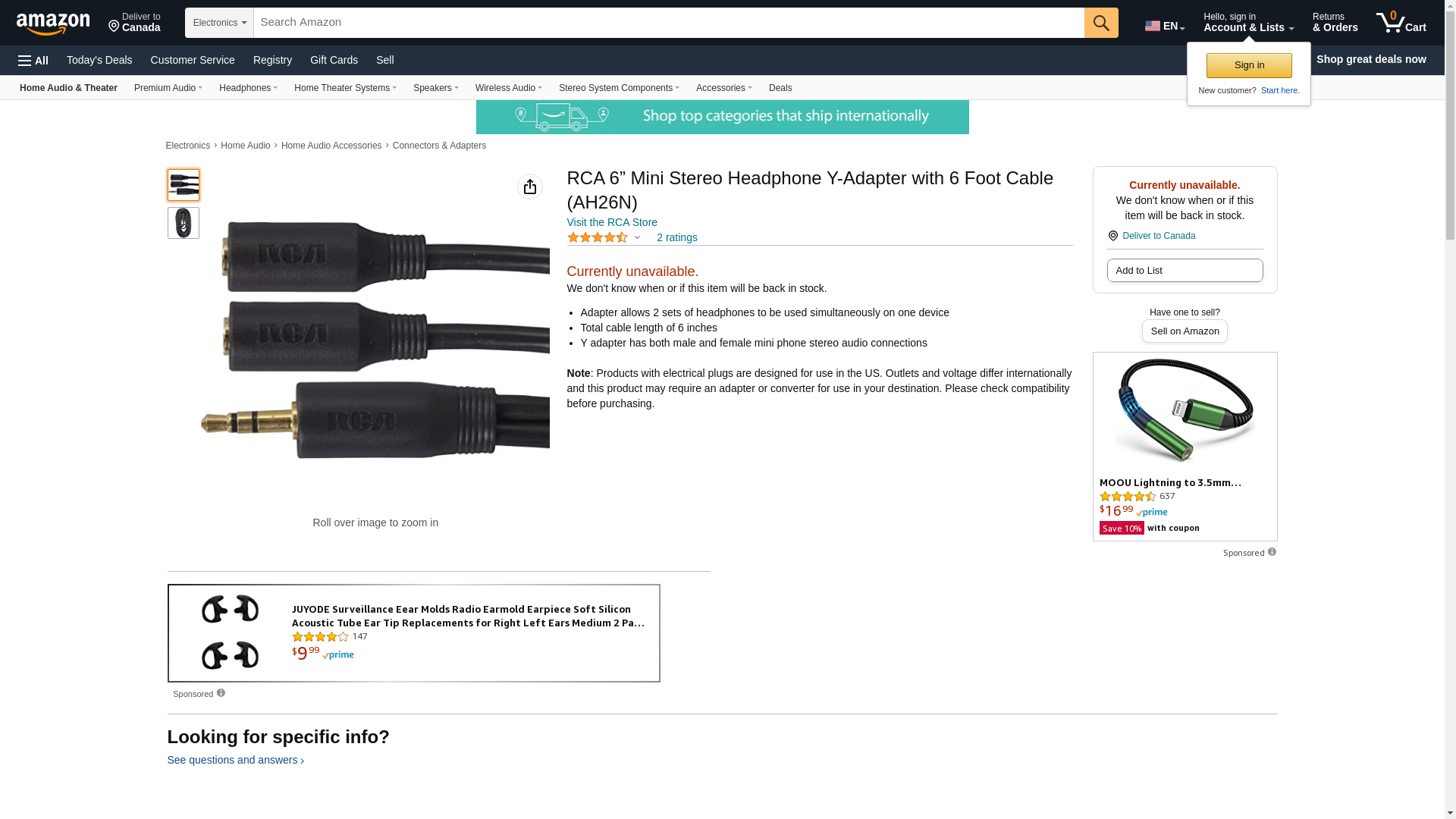Click the share icon on product image
This screenshot has width=1456, height=819.
pos(530,187)
